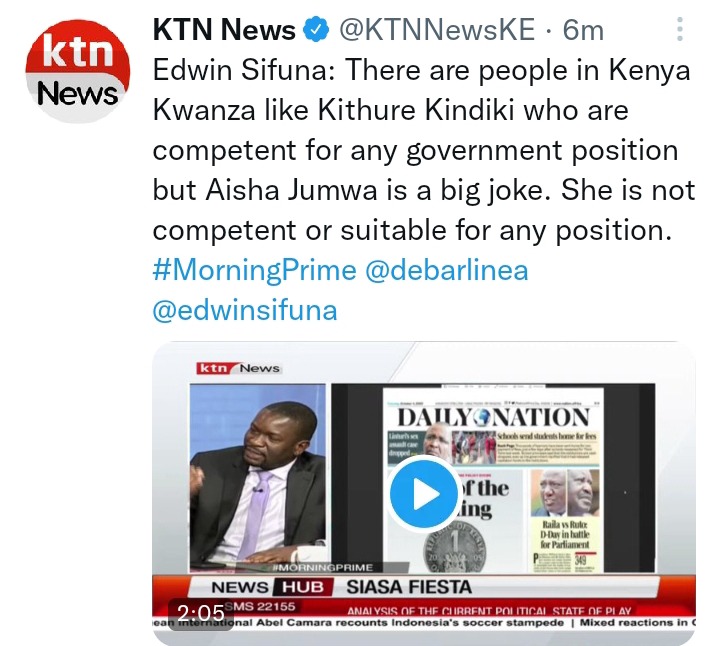This screenshot has height=646, width=720.
Task: Open the KTN News profile avatar
Action: pos(78,71)
